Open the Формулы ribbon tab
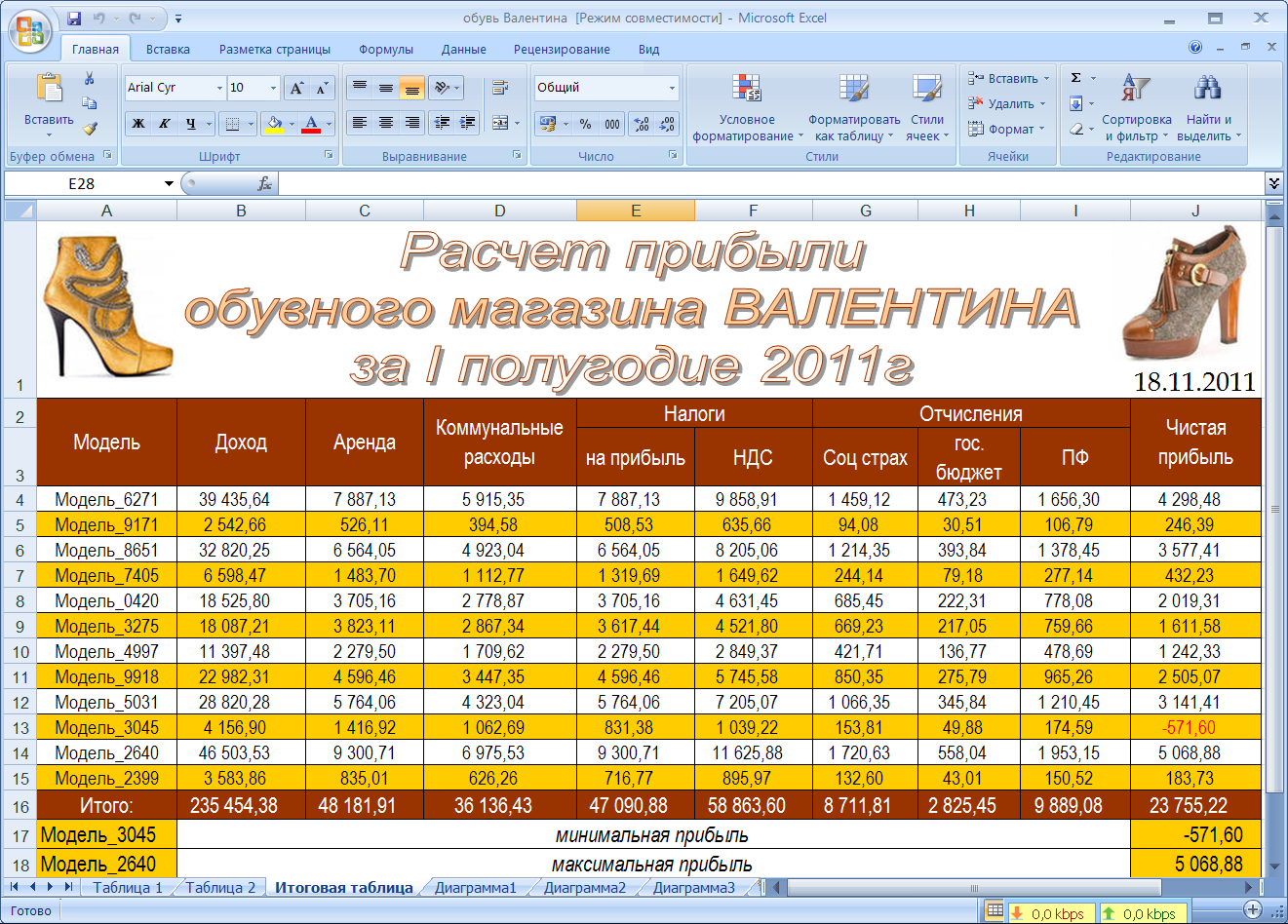 pyautogui.click(x=386, y=49)
